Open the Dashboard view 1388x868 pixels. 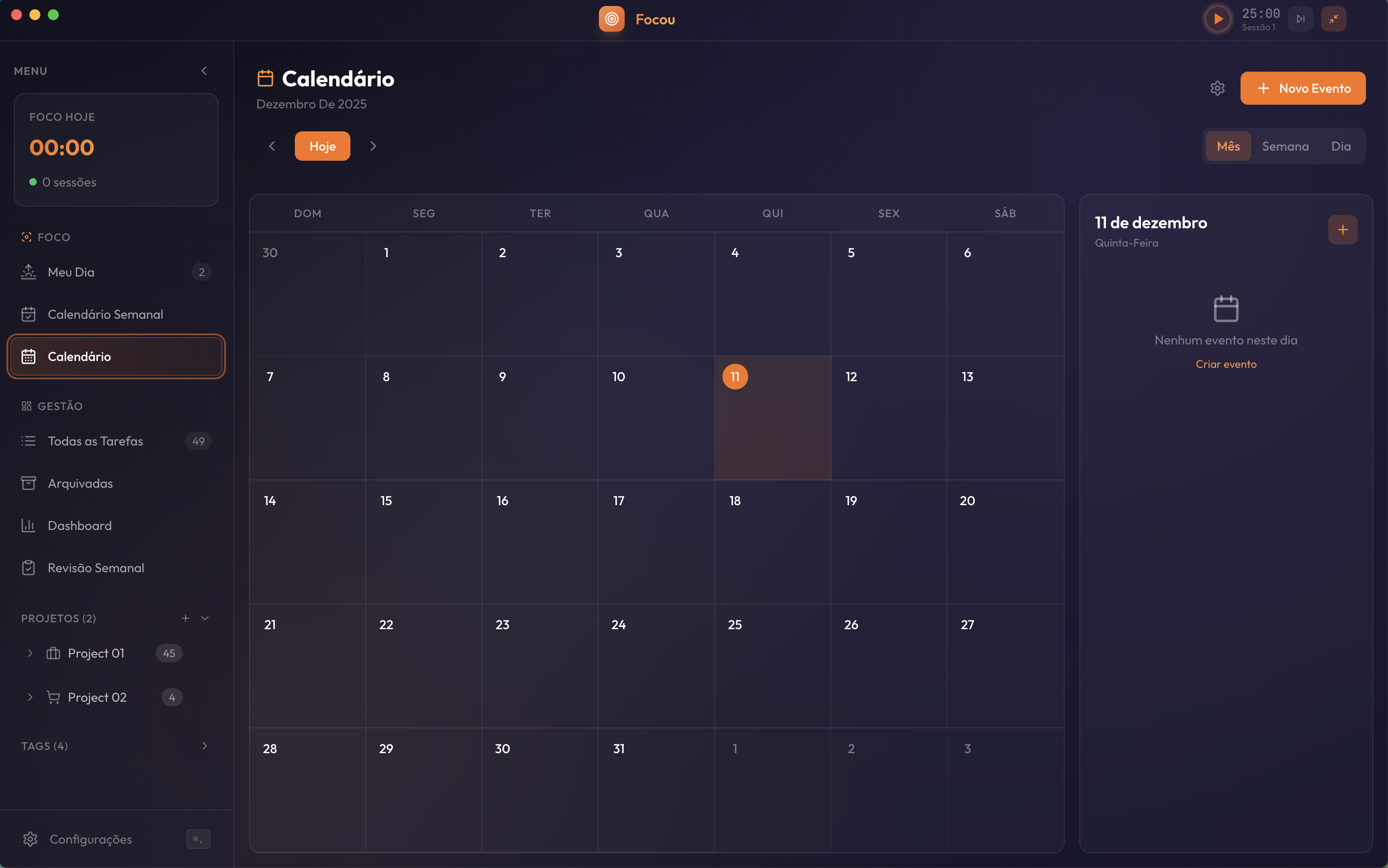79,525
